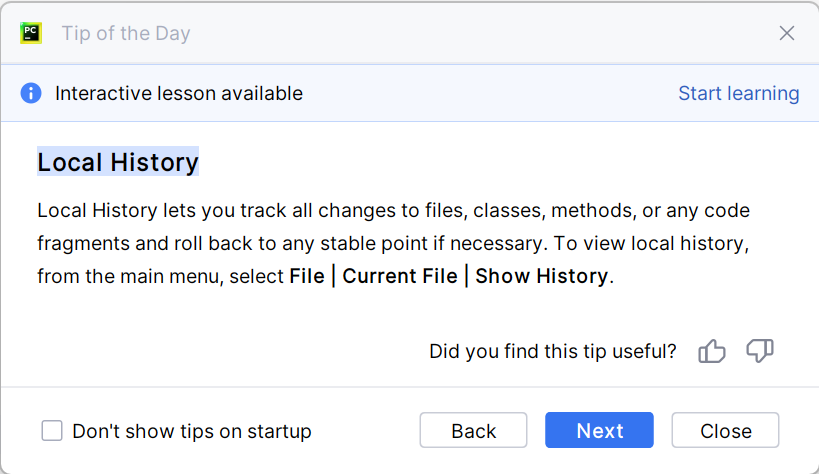This screenshot has height=474, width=819.
Task: Click the bold "Show History" text
Action: pyautogui.click(x=541, y=276)
